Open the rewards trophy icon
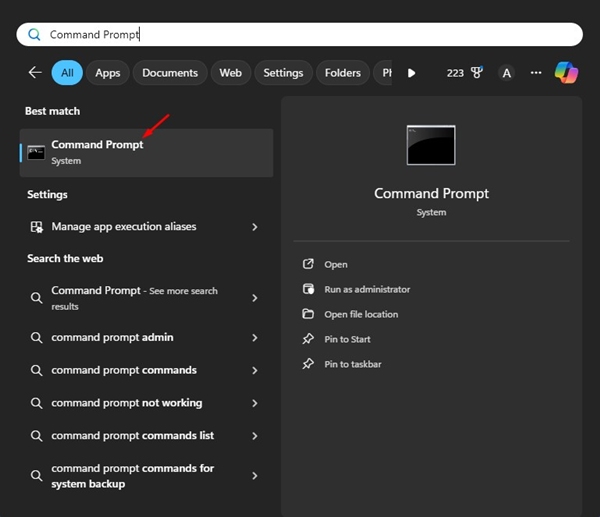Viewport: 600px width, 517px height. click(477, 72)
